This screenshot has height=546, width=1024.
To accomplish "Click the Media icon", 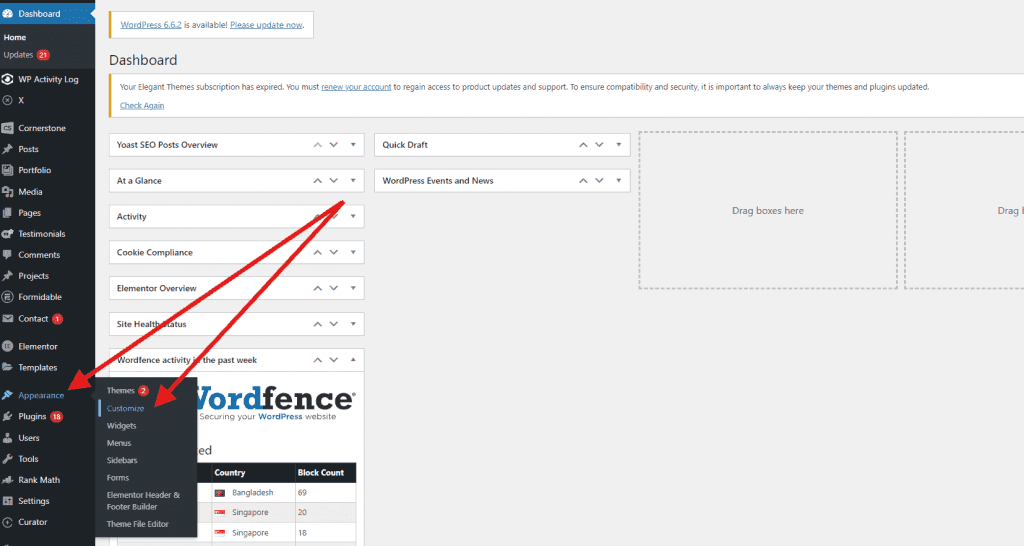I will pos(7,192).
